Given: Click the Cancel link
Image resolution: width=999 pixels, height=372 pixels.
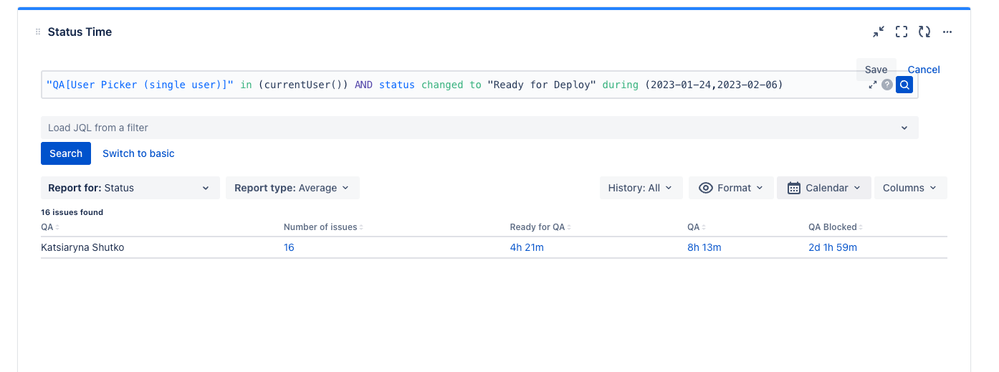Looking at the screenshot, I should tap(924, 69).
